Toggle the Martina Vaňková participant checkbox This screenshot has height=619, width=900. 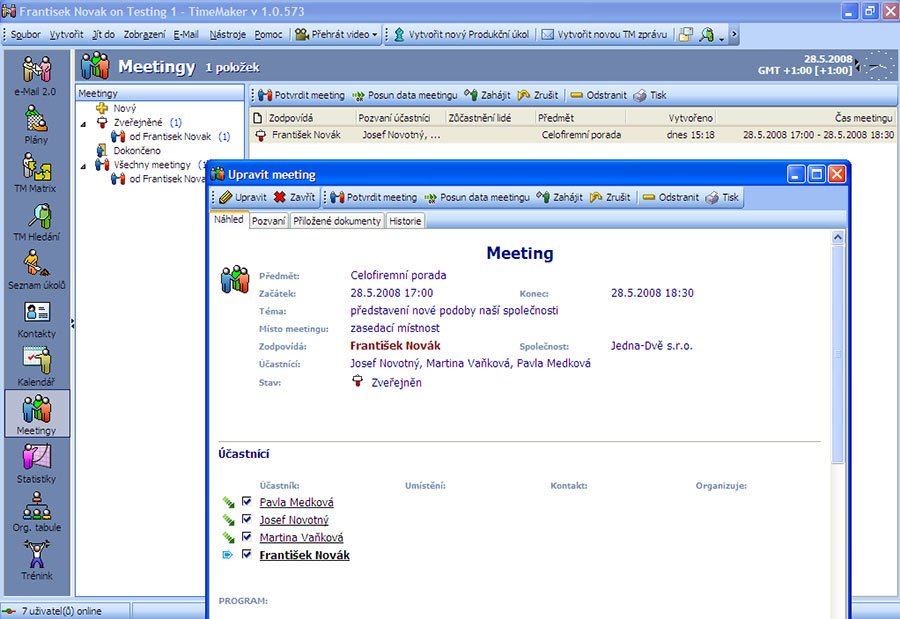(247, 537)
